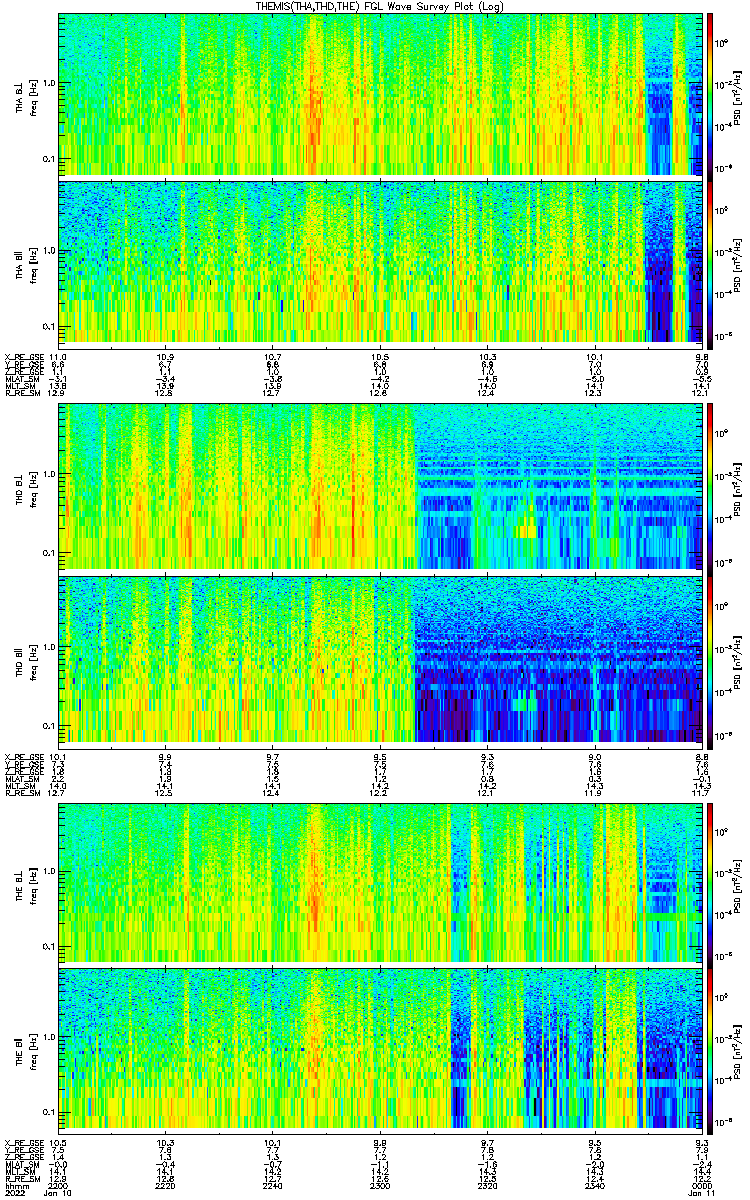Click the '0.1' frequency tick on the THA B∥ panel
The height and width of the screenshot is (1200, 750).
coord(49,327)
